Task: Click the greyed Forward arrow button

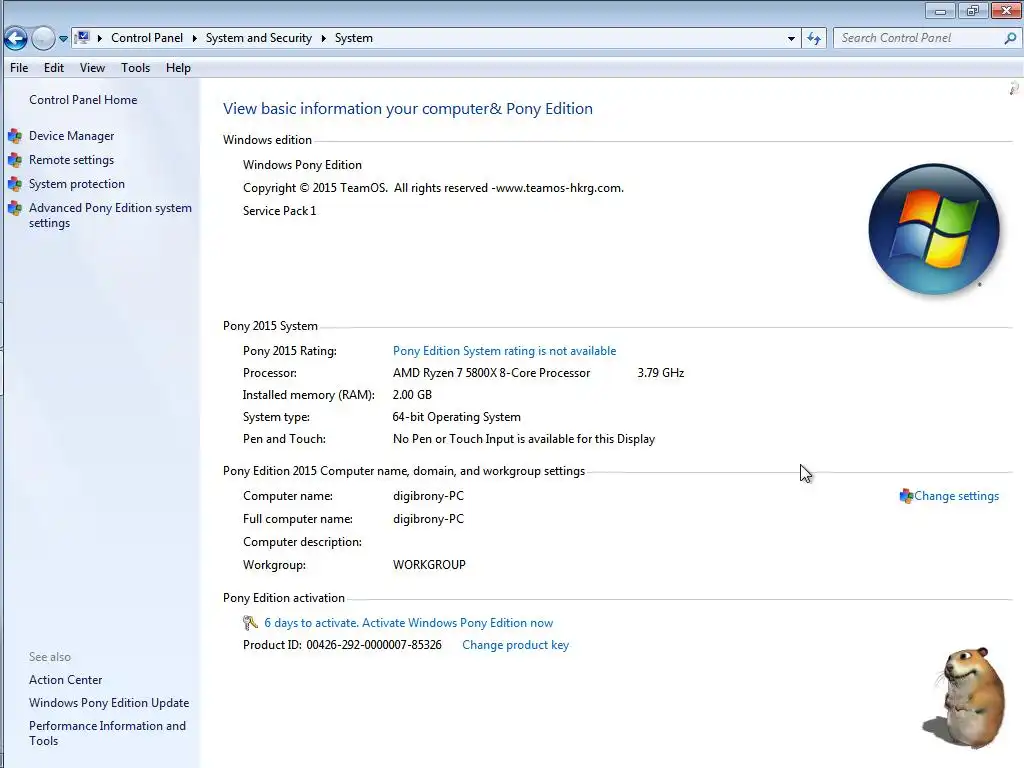Action: pos(43,39)
